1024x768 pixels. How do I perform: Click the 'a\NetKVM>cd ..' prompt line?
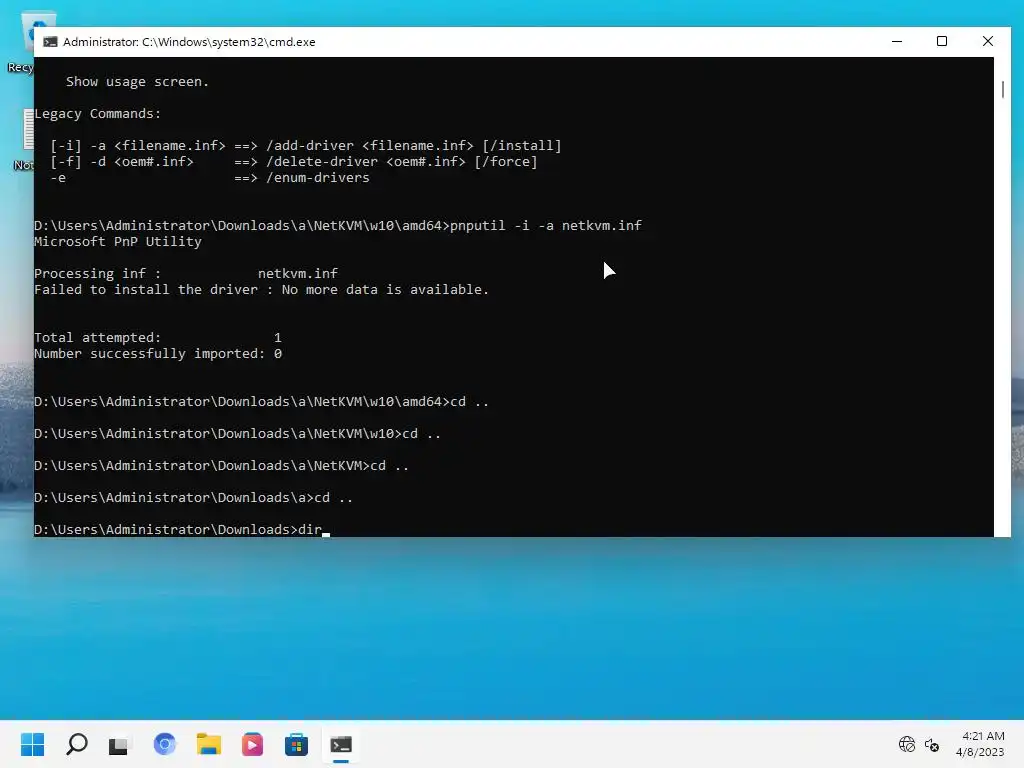coord(221,466)
